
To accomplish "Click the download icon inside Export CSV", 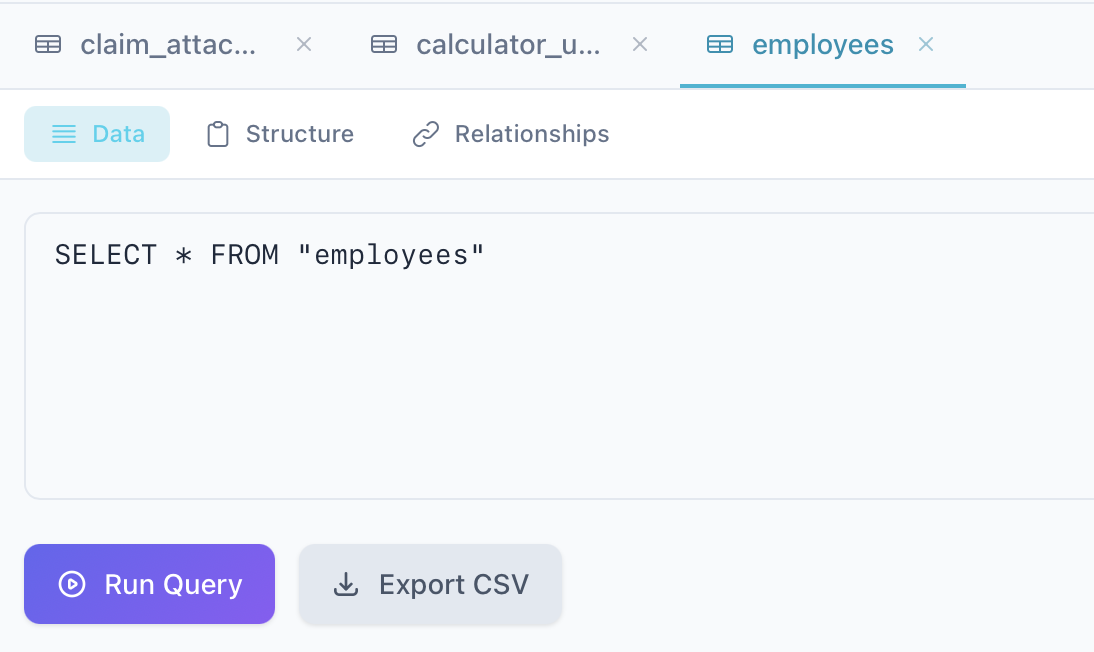I will pyautogui.click(x=346, y=584).
